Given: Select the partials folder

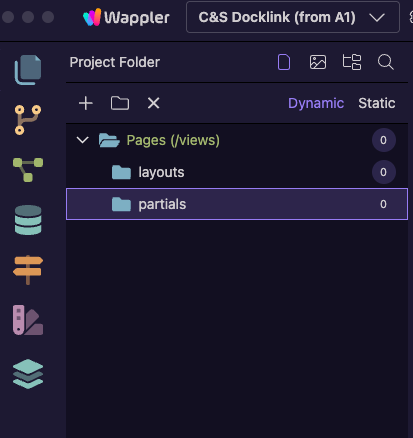Looking at the screenshot, I should (237, 204).
